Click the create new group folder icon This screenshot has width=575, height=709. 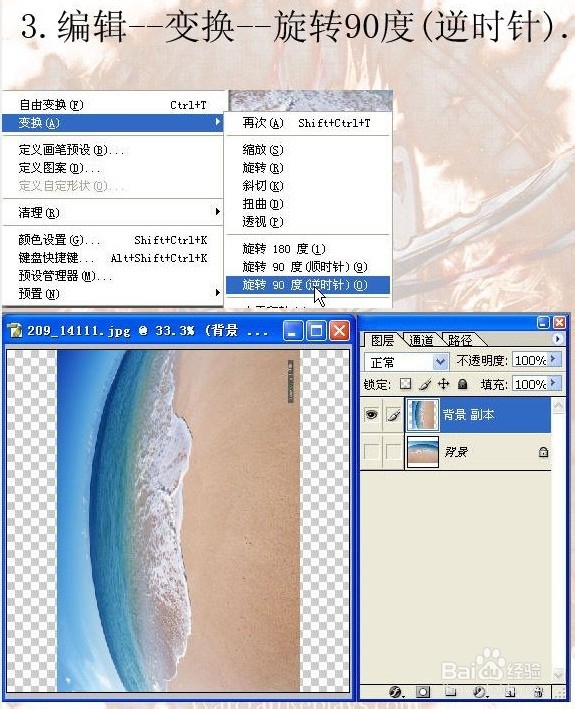pos(450,692)
